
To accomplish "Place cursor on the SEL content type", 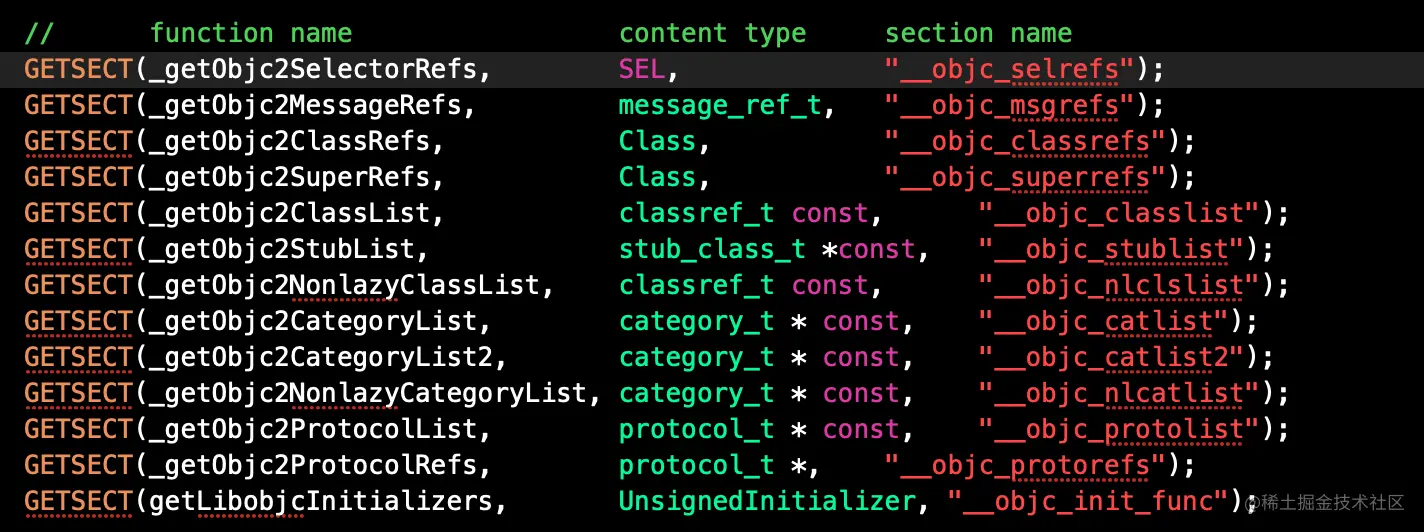I will click(642, 69).
